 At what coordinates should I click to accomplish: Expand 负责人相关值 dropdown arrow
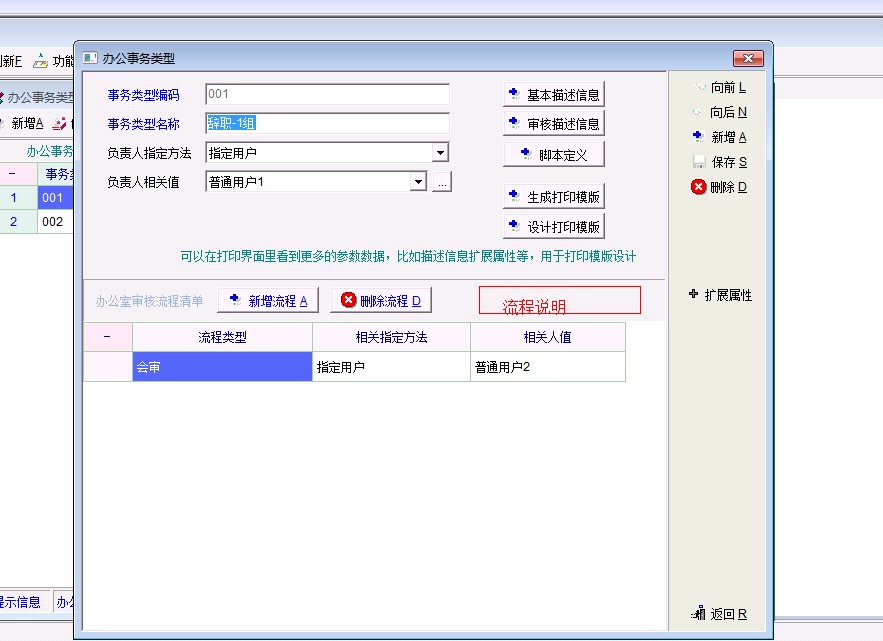[x=418, y=182]
